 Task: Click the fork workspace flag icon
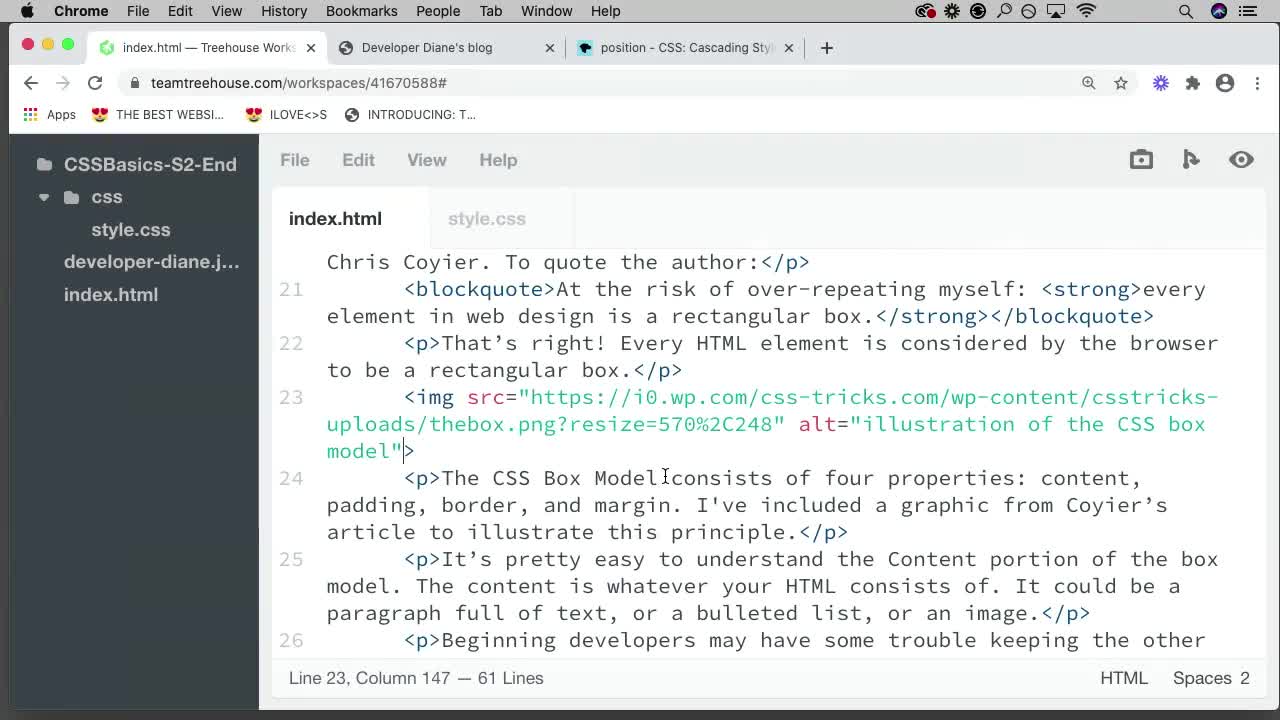point(1191,159)
